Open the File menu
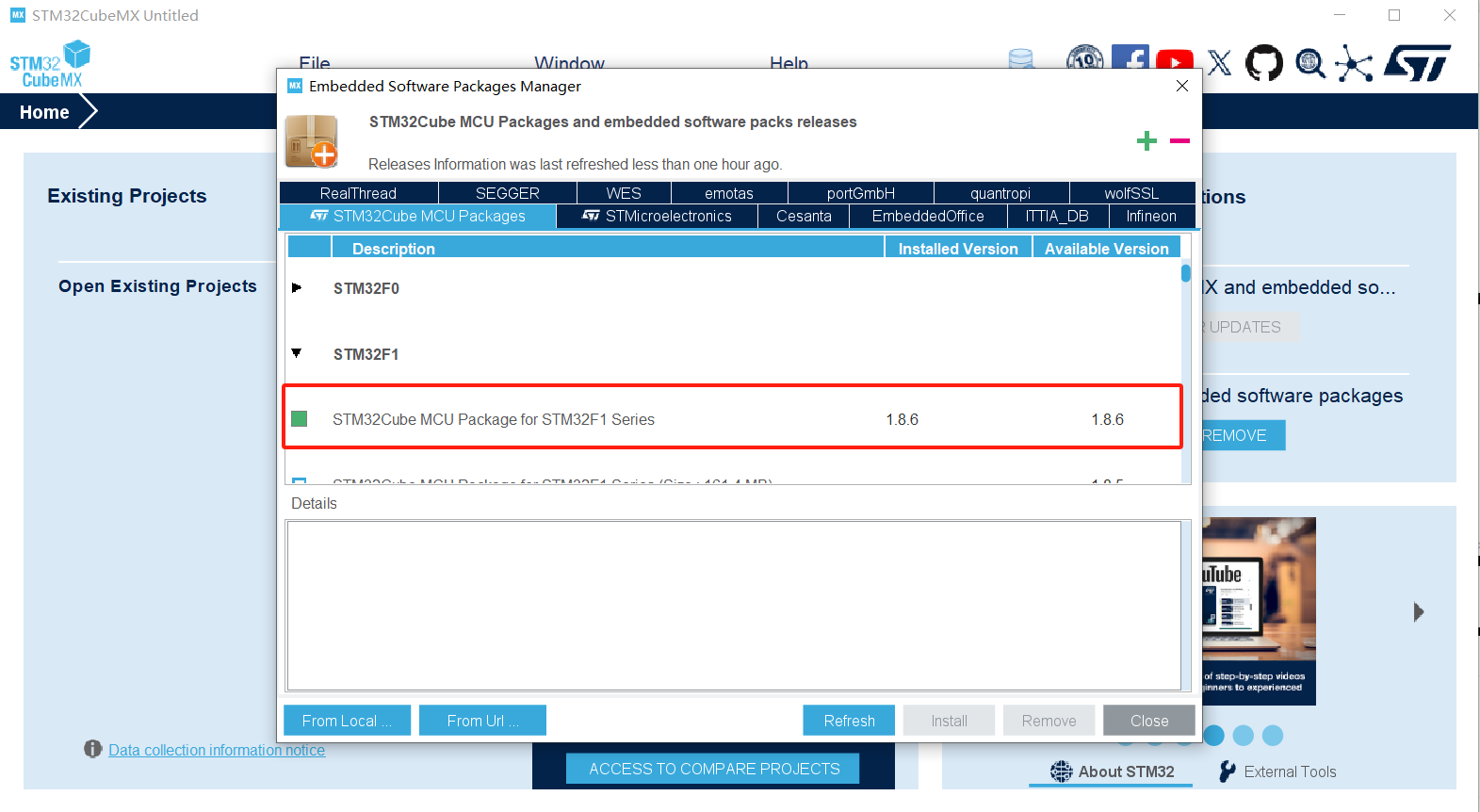Image resolution: width=1480 pixels, height=812 pixels. [315, 62]
